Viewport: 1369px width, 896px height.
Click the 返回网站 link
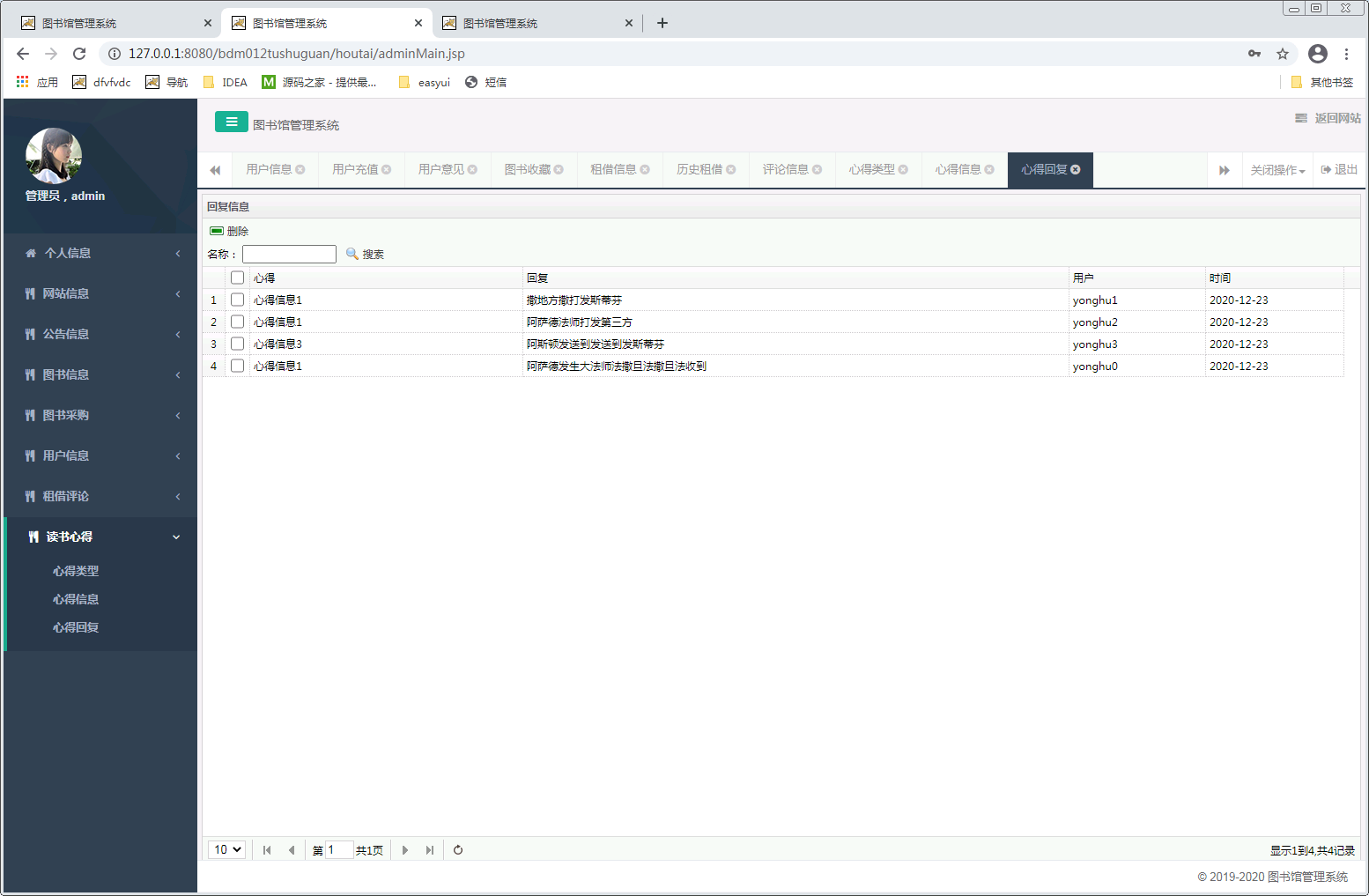click(x=1328, y=118)
